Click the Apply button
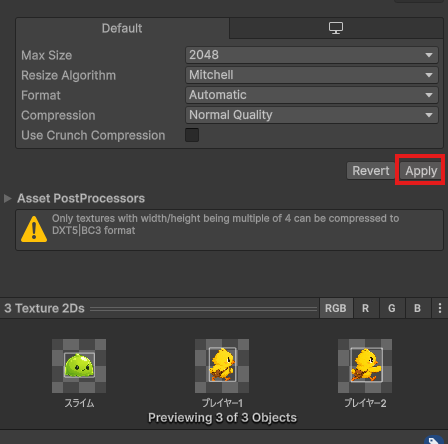The height and width of the screenshot is (444, 448). click(x=421, y=171)
